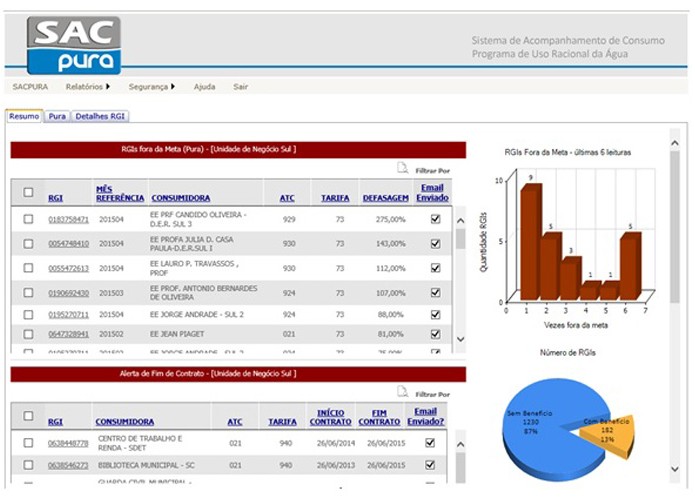Click consumer name EE JORGE ANDRADE - SUL 2

[197, 315]
